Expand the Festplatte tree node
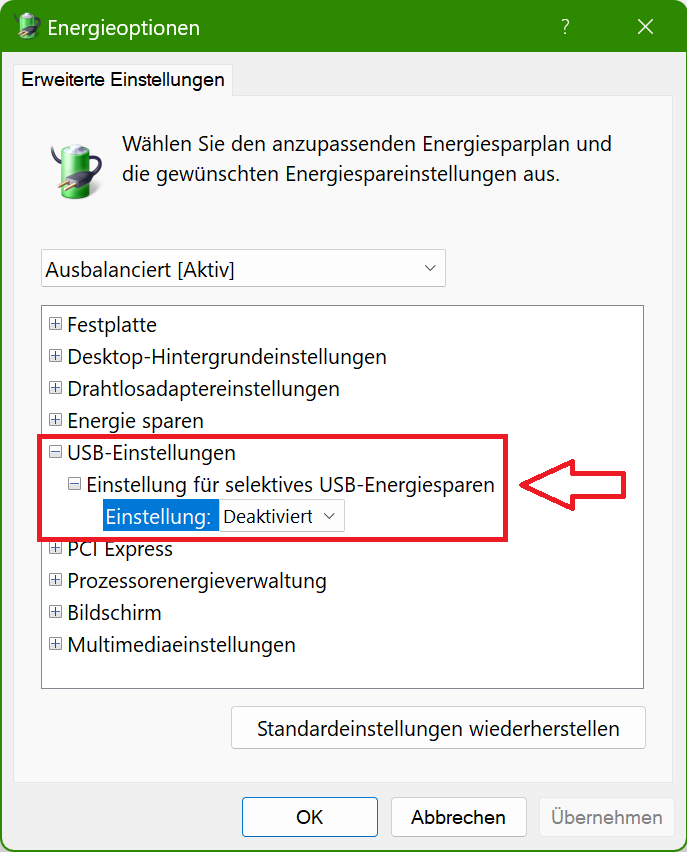687x852 pixels. pos(55,324)
